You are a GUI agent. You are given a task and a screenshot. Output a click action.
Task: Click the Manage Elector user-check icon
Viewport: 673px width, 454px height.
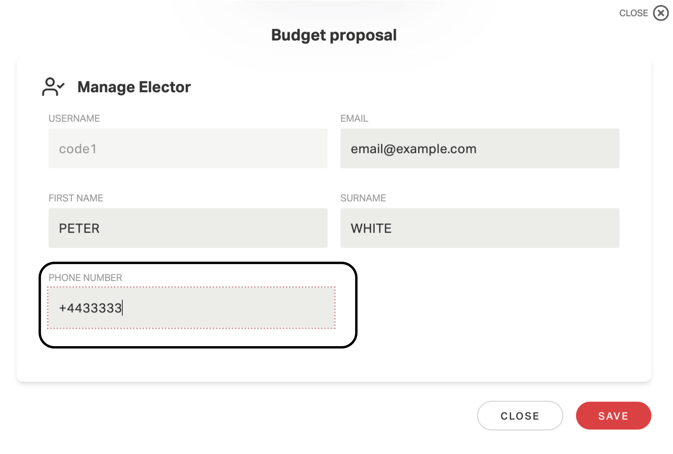pyautogui.click(x=53, y=87)
